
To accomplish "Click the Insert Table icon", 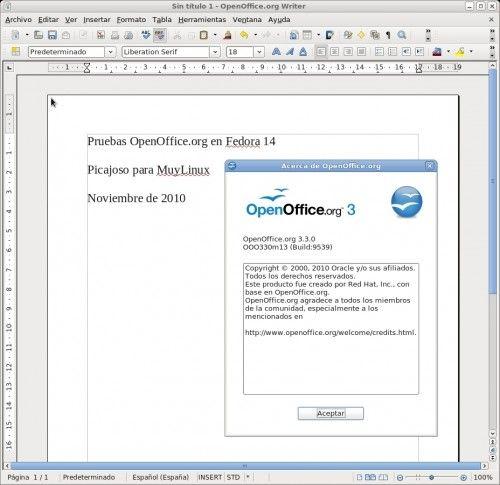I will 307,35.
